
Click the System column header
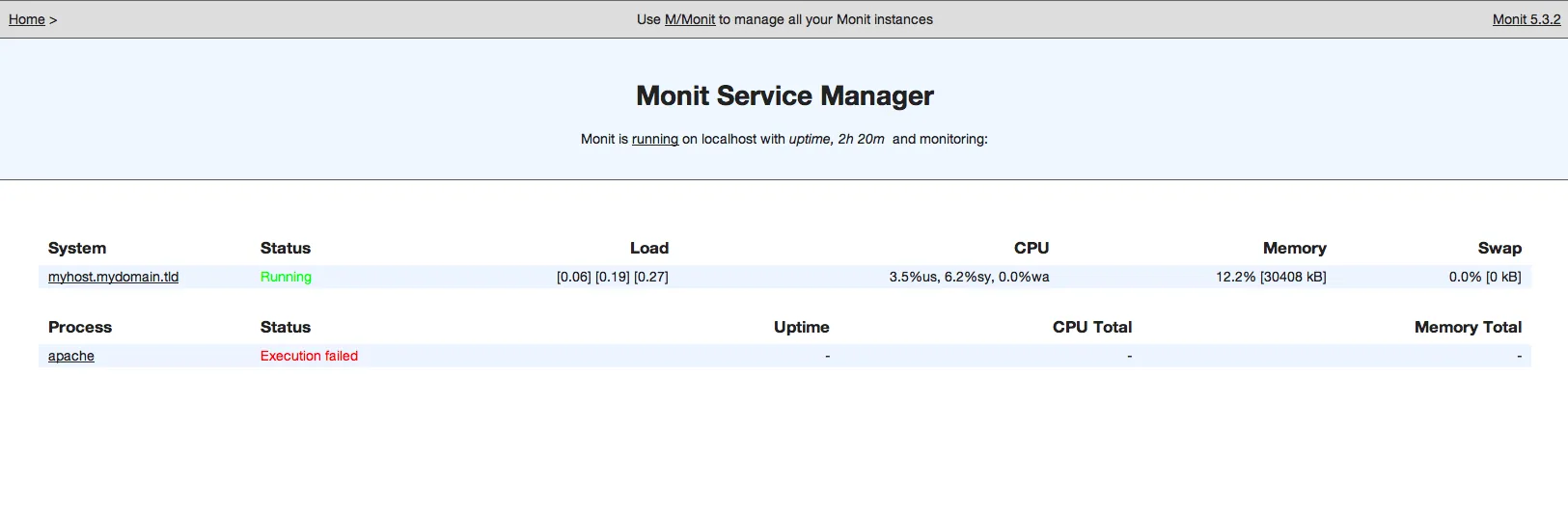click(x=77, y=248)
